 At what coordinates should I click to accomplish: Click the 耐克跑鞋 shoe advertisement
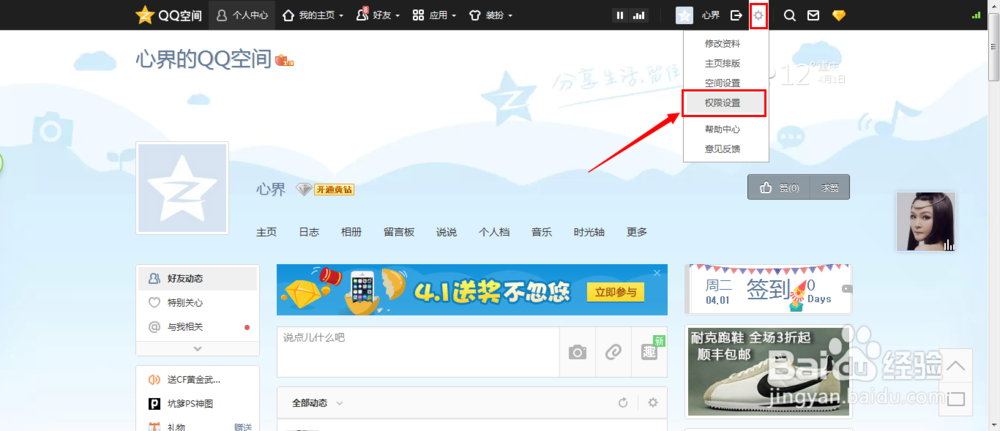click(768, 372)
